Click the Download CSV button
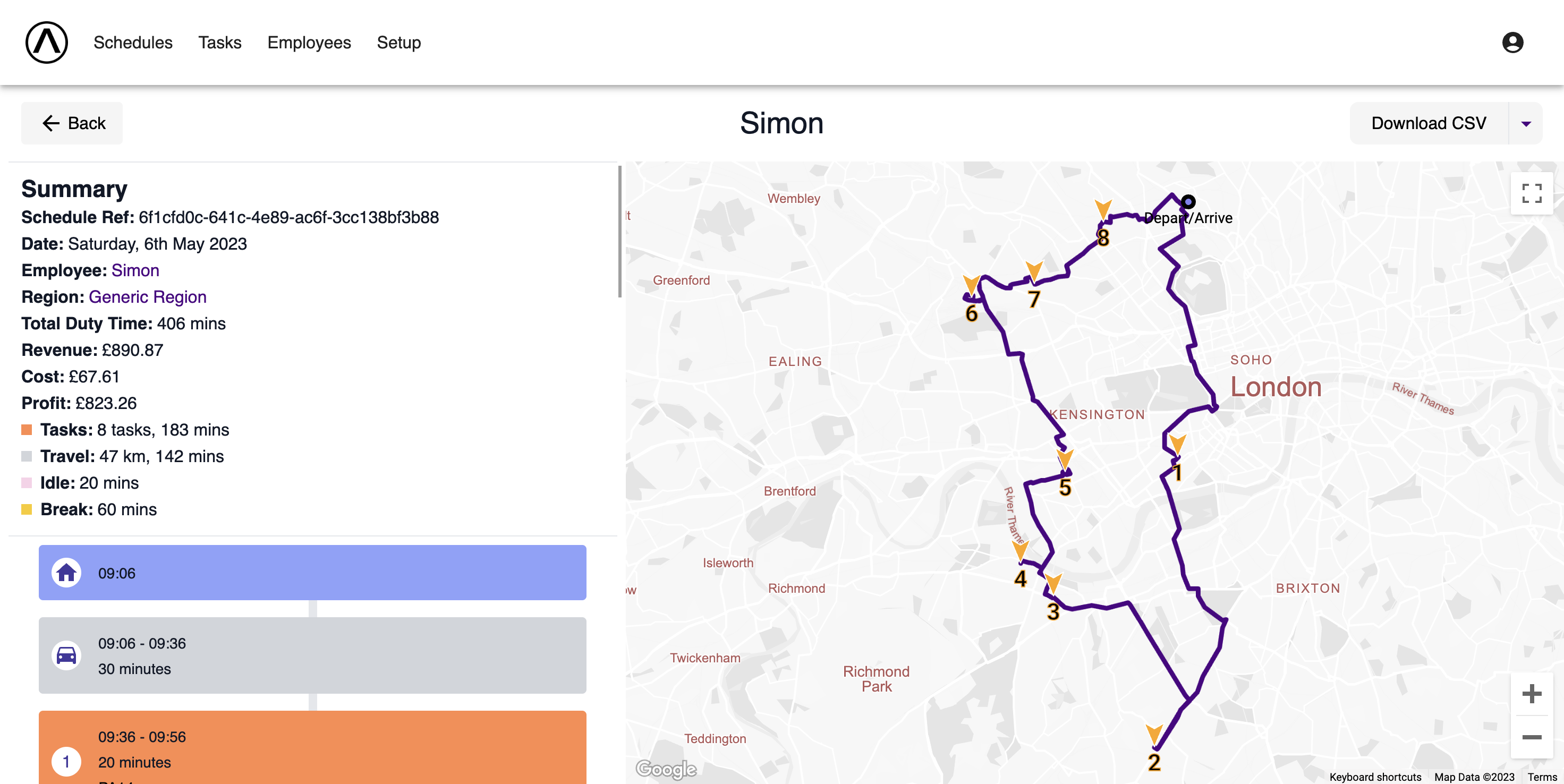 (1429, 124)
